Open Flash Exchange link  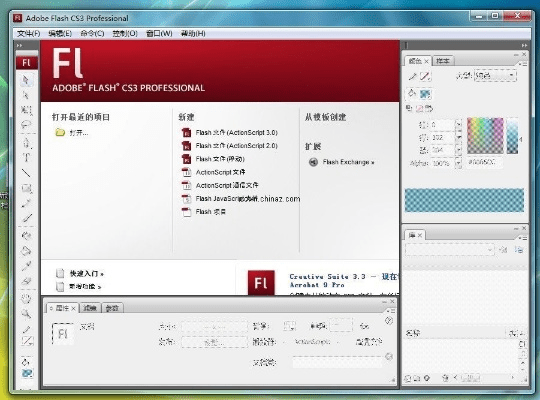point(342,162)
